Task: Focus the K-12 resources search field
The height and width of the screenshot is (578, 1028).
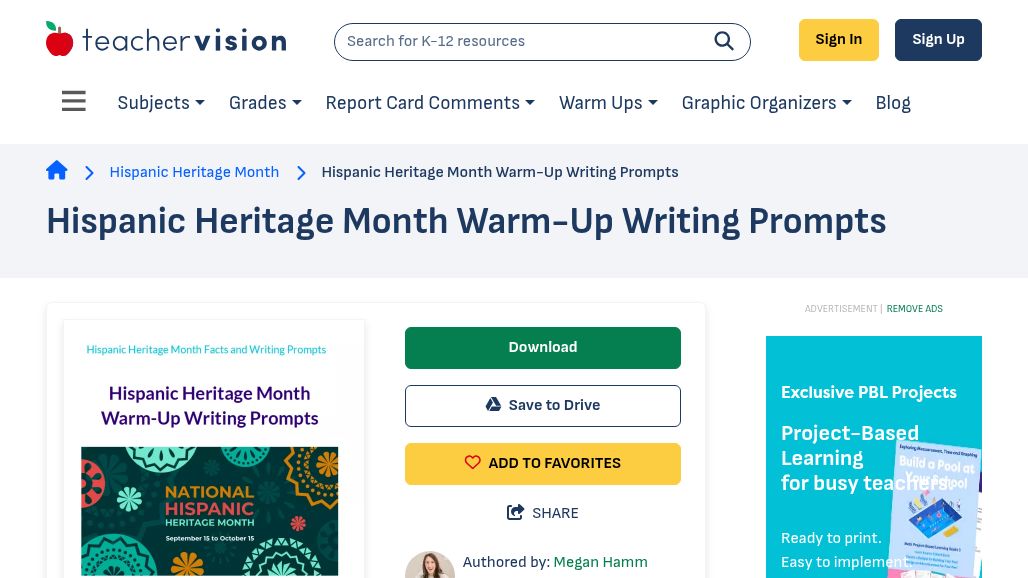Action: (x=520, y=41)
